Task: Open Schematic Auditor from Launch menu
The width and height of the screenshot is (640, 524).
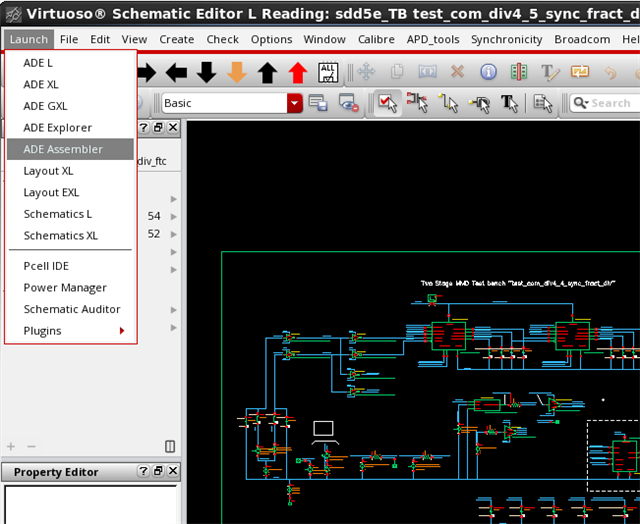Action: click(x=70, y=309)
